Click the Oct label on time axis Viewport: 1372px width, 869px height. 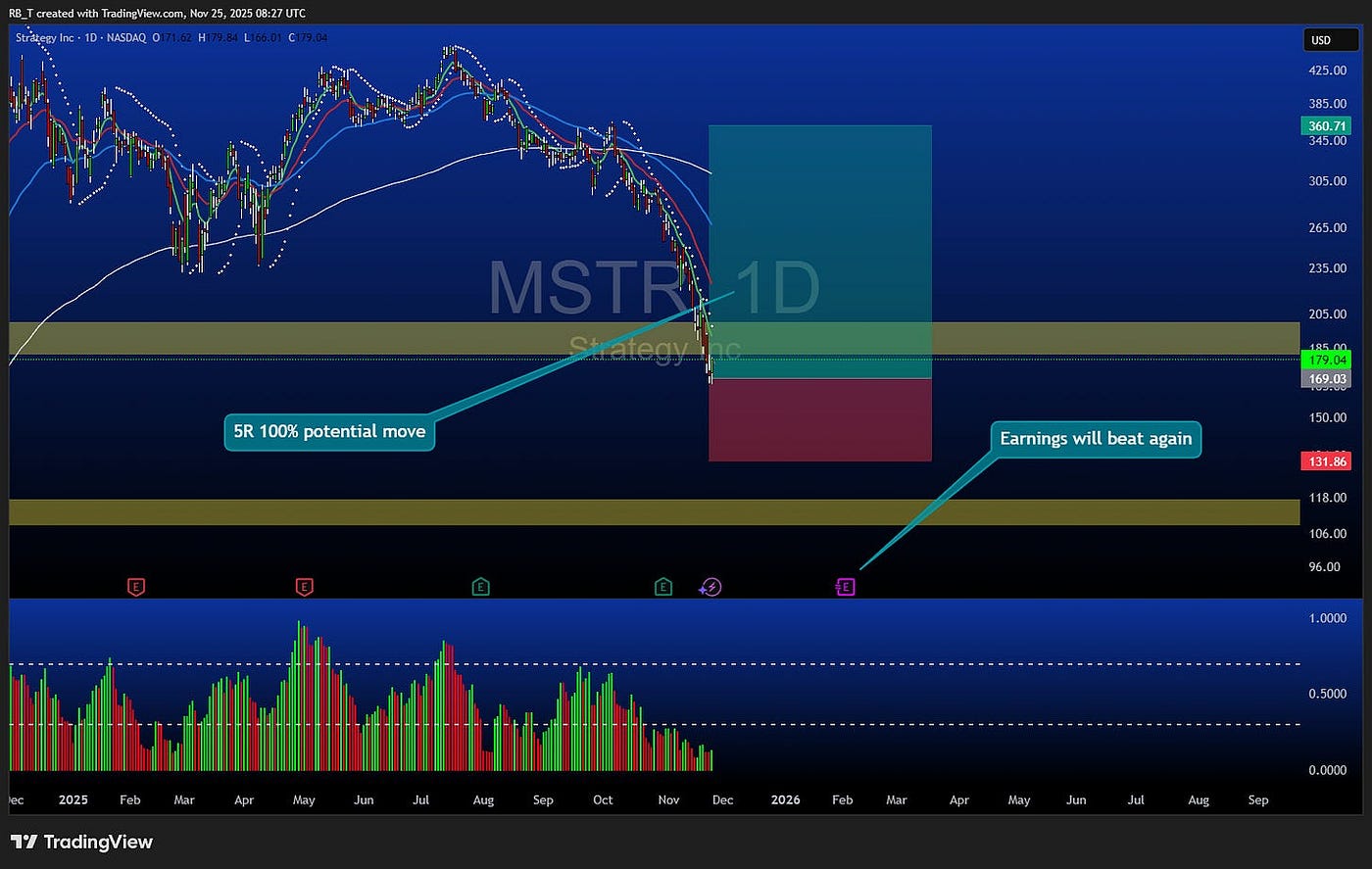(x=603, y=799)
